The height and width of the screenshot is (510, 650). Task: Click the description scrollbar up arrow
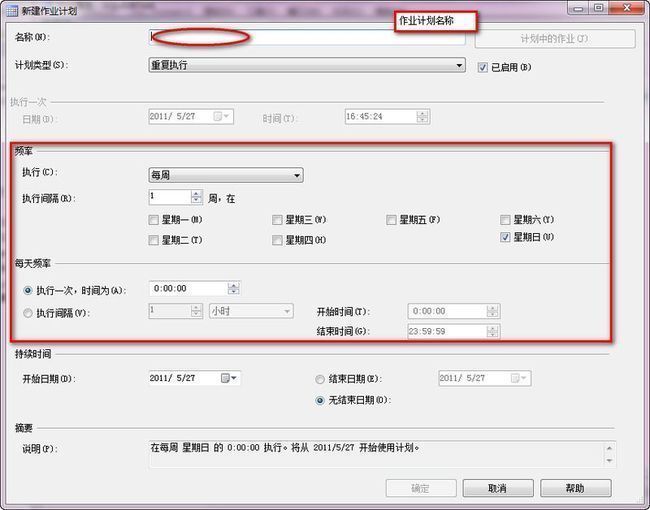tap(609, 448)
